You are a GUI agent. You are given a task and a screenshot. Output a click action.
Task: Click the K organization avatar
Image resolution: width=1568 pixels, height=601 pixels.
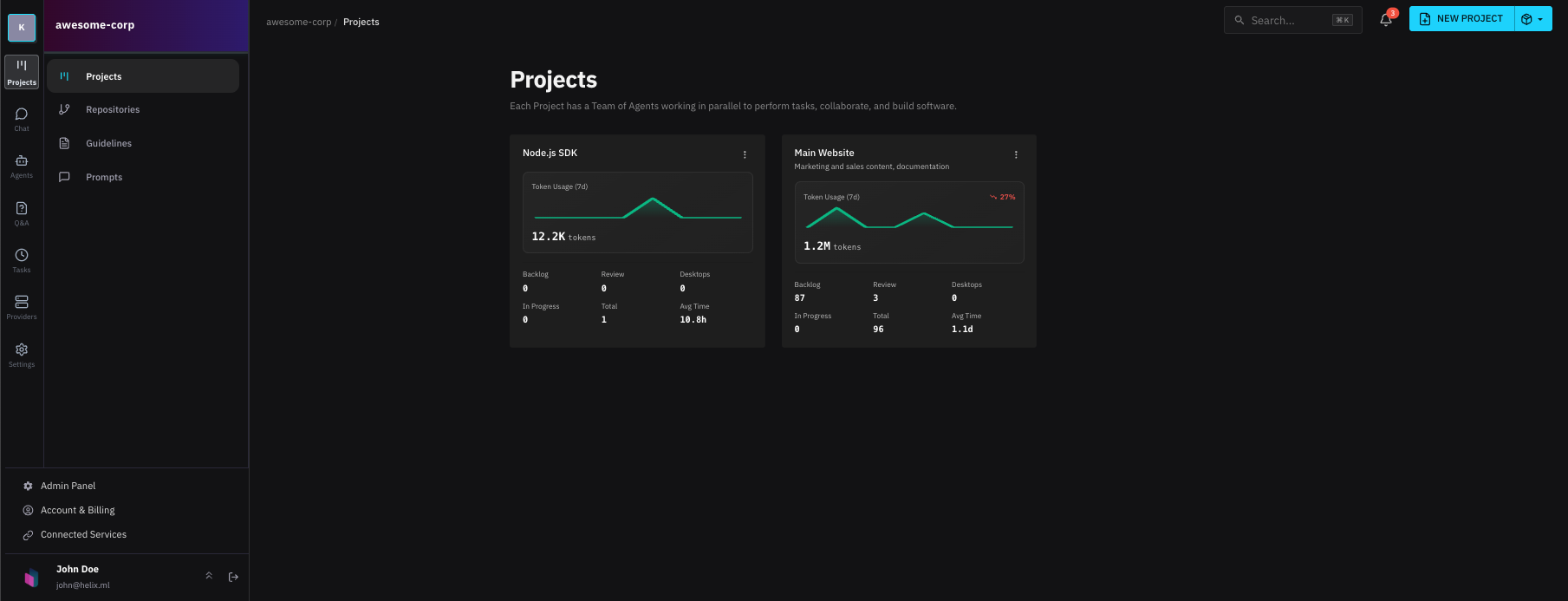[22, 28]
